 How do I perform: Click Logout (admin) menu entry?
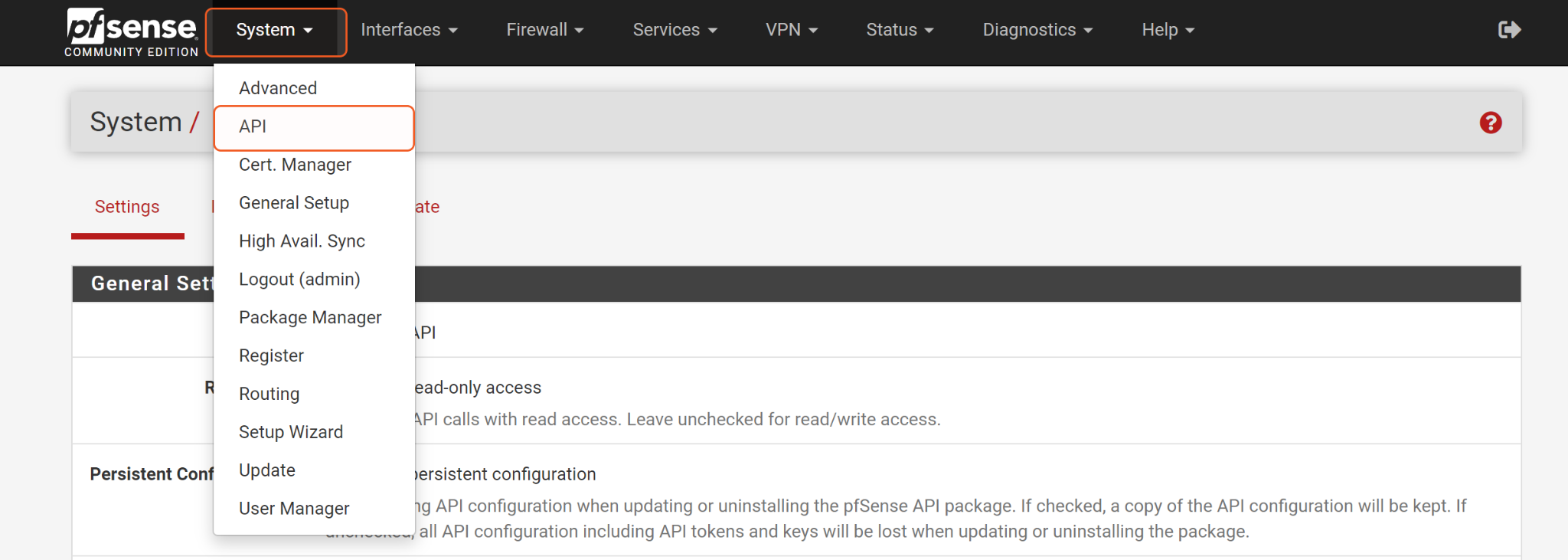(299, 279)
